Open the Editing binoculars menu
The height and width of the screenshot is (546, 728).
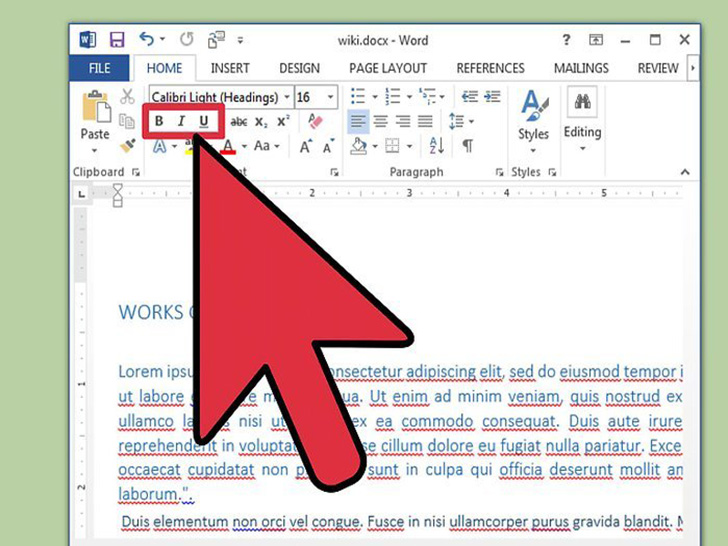click(x=582, y=120)
